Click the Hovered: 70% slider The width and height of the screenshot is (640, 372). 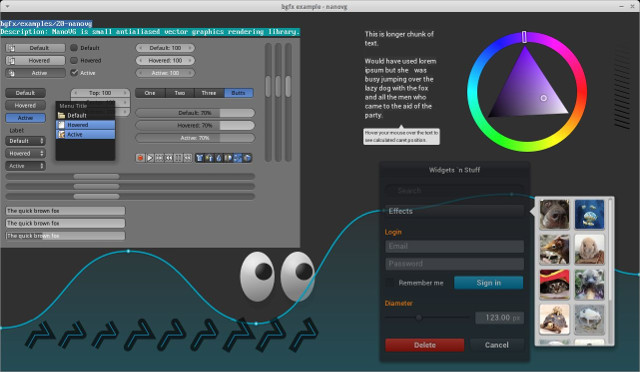click(x=195, y=125)
